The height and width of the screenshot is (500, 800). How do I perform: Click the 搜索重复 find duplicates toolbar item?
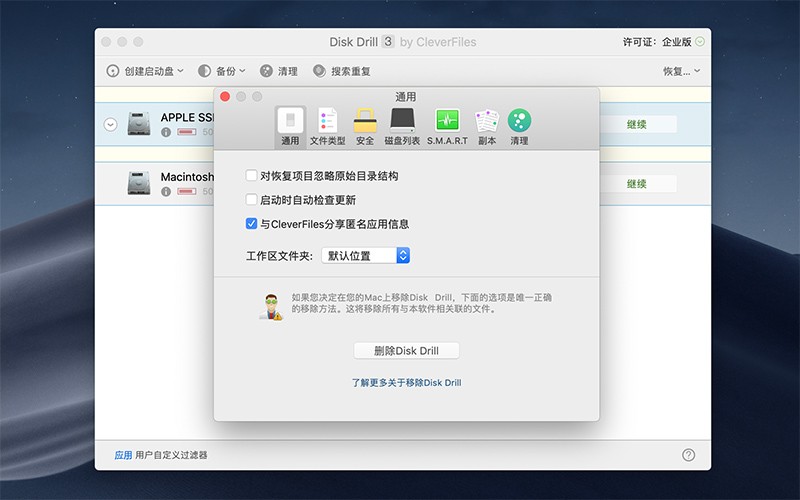click(x=342, y=71)
